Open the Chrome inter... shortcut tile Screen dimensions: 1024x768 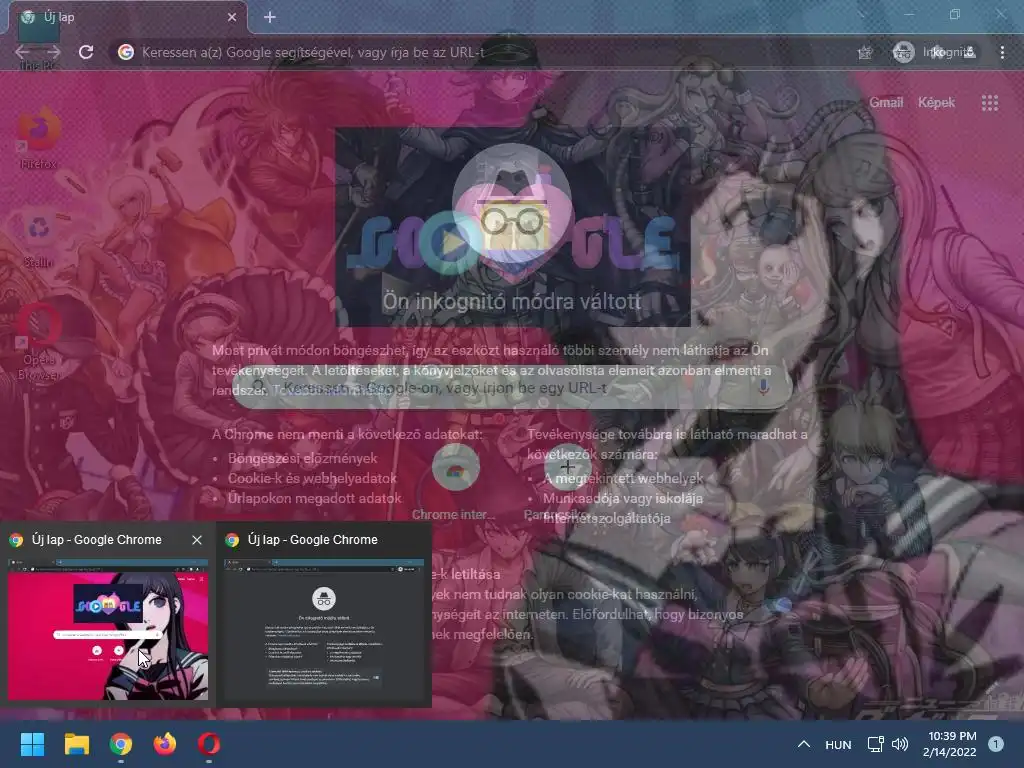pos(455,482)
